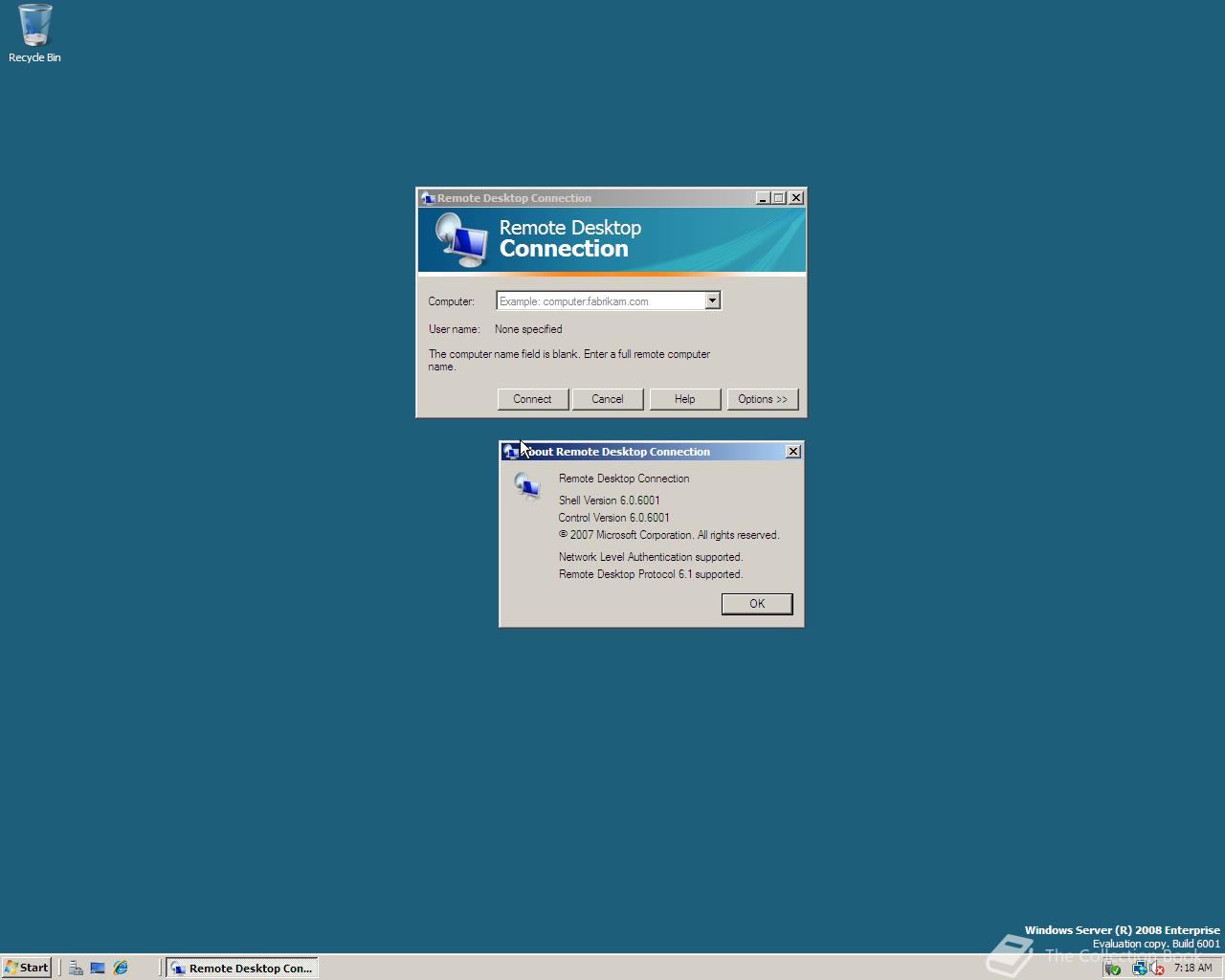Click the Remote Desktop Connection title bar icon
This screenshot has width=1225, height=980.
point(428,198)
